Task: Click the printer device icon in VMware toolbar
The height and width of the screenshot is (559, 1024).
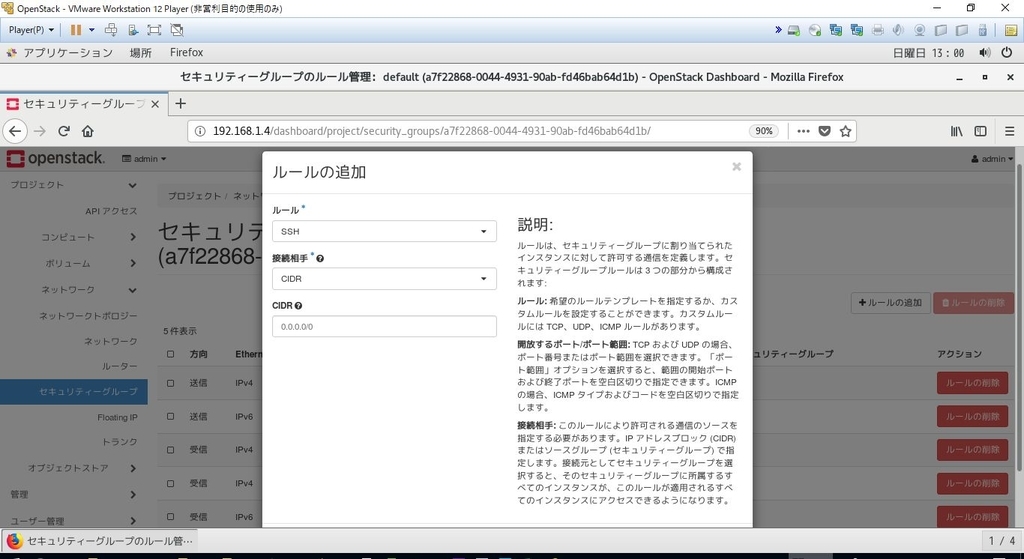Action: click(x=878, y=30)
